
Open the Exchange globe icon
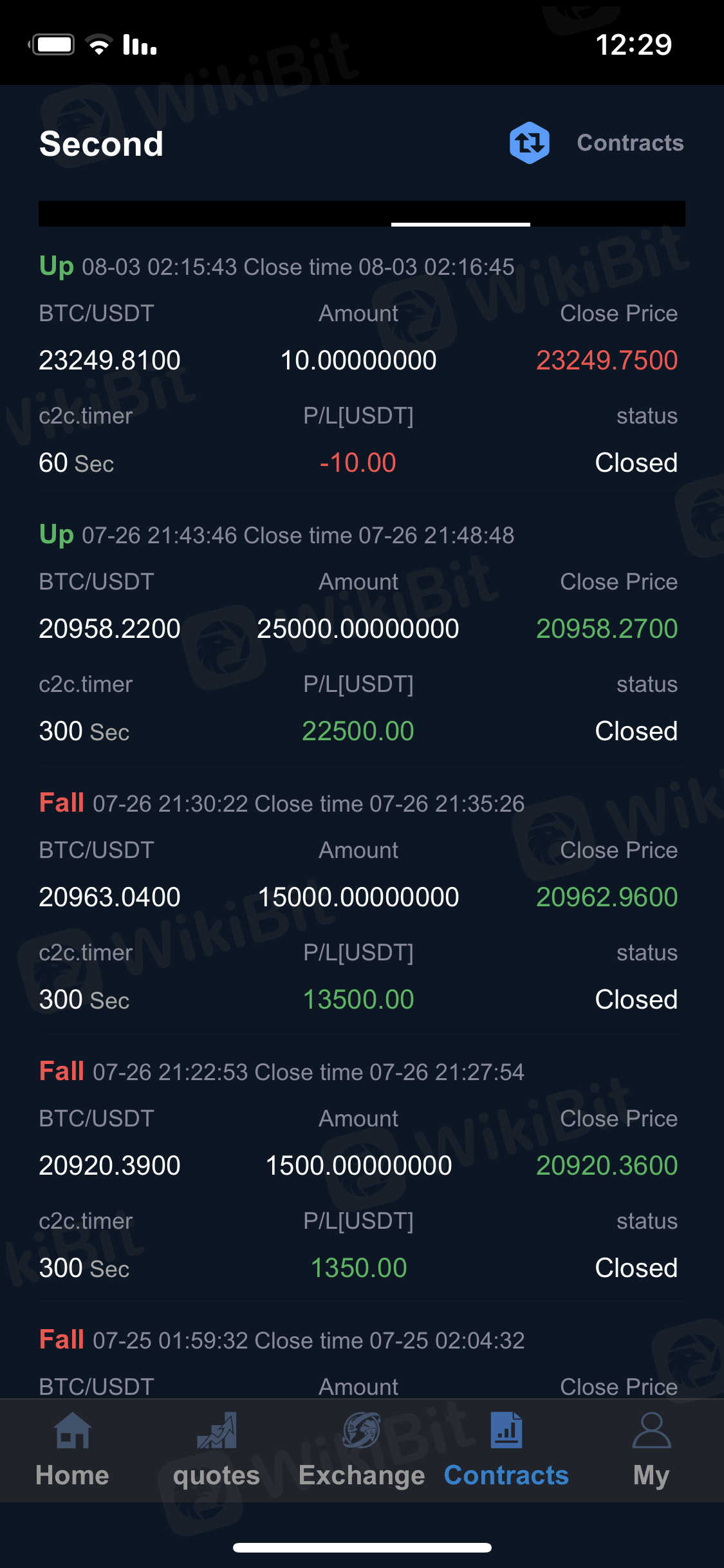coord(361,1430)
